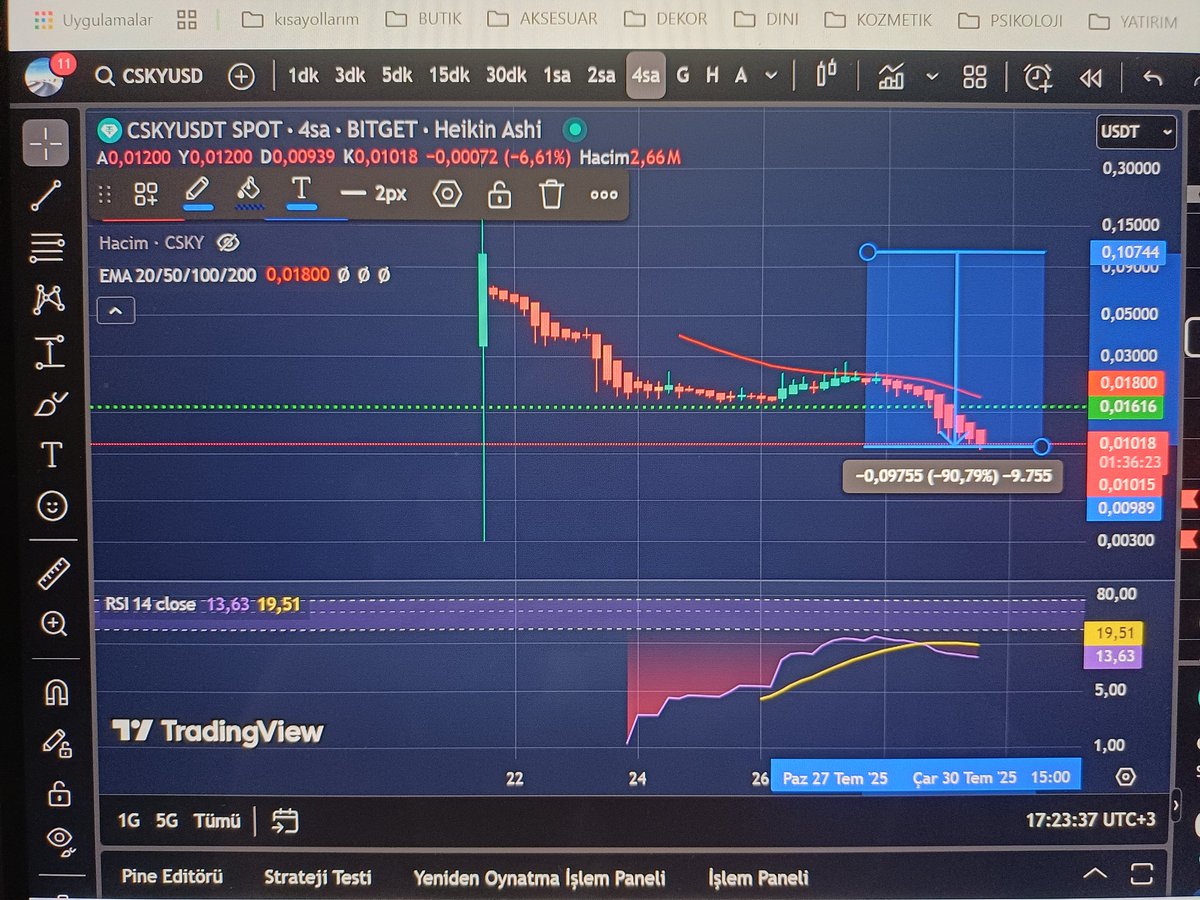Select the Tümü date range
Screen dimensions: 1200x900
(x=217, y=821)
